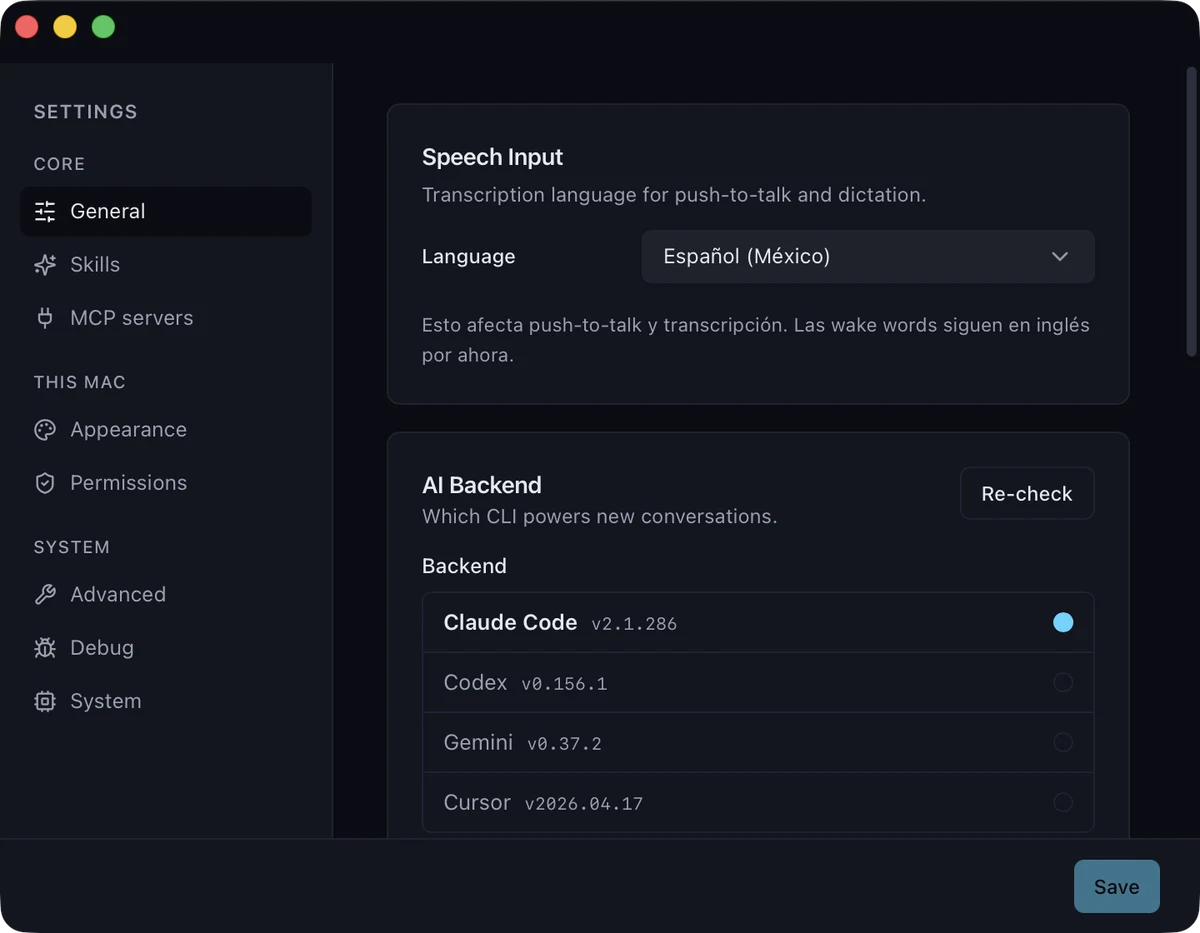
Task: Click the 'Transcription language for push-to-talk' description
Action: tap(674, 195)
